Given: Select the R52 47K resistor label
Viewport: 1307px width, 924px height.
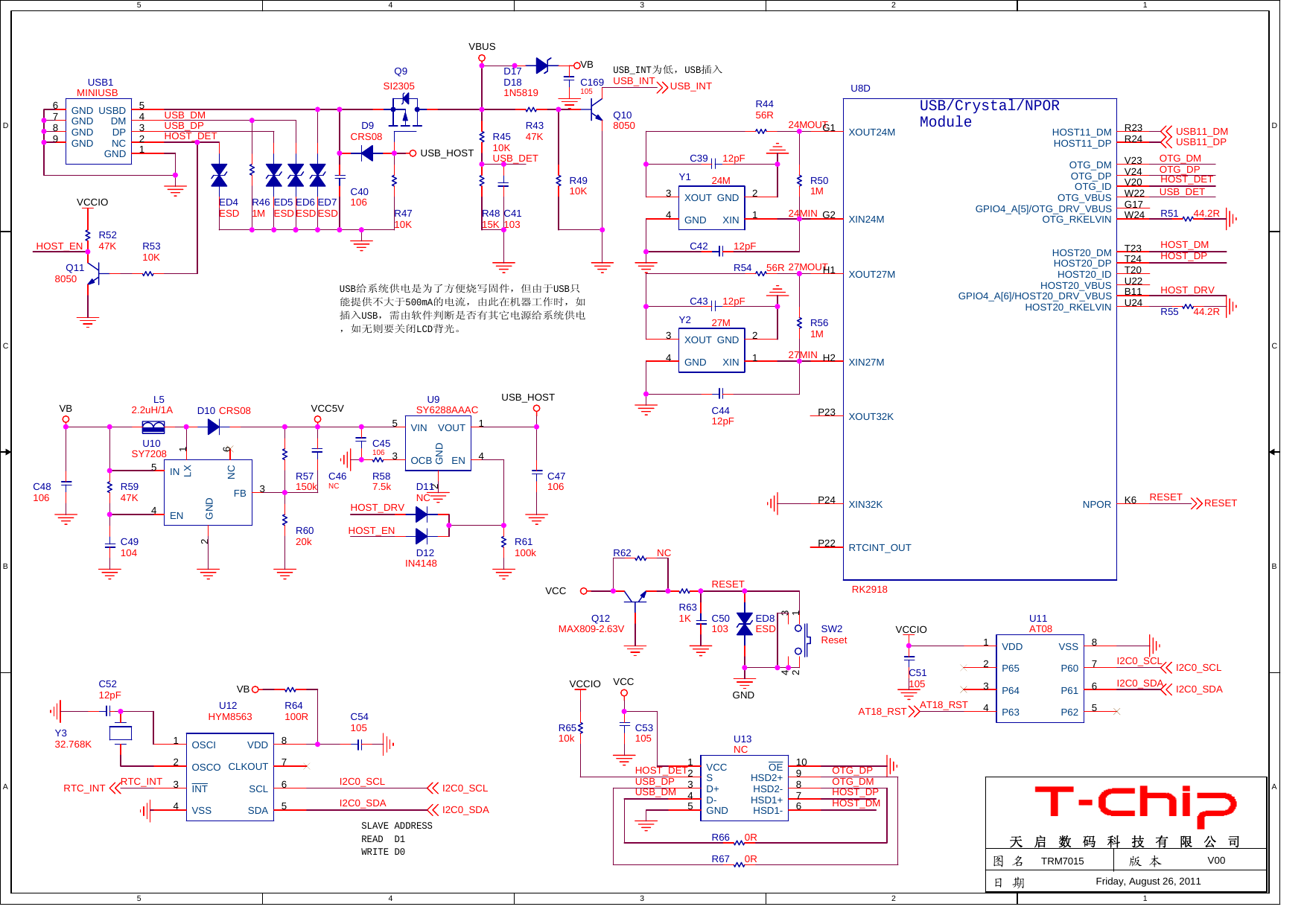Looking at the screenshot, I should tap(107, 240).
